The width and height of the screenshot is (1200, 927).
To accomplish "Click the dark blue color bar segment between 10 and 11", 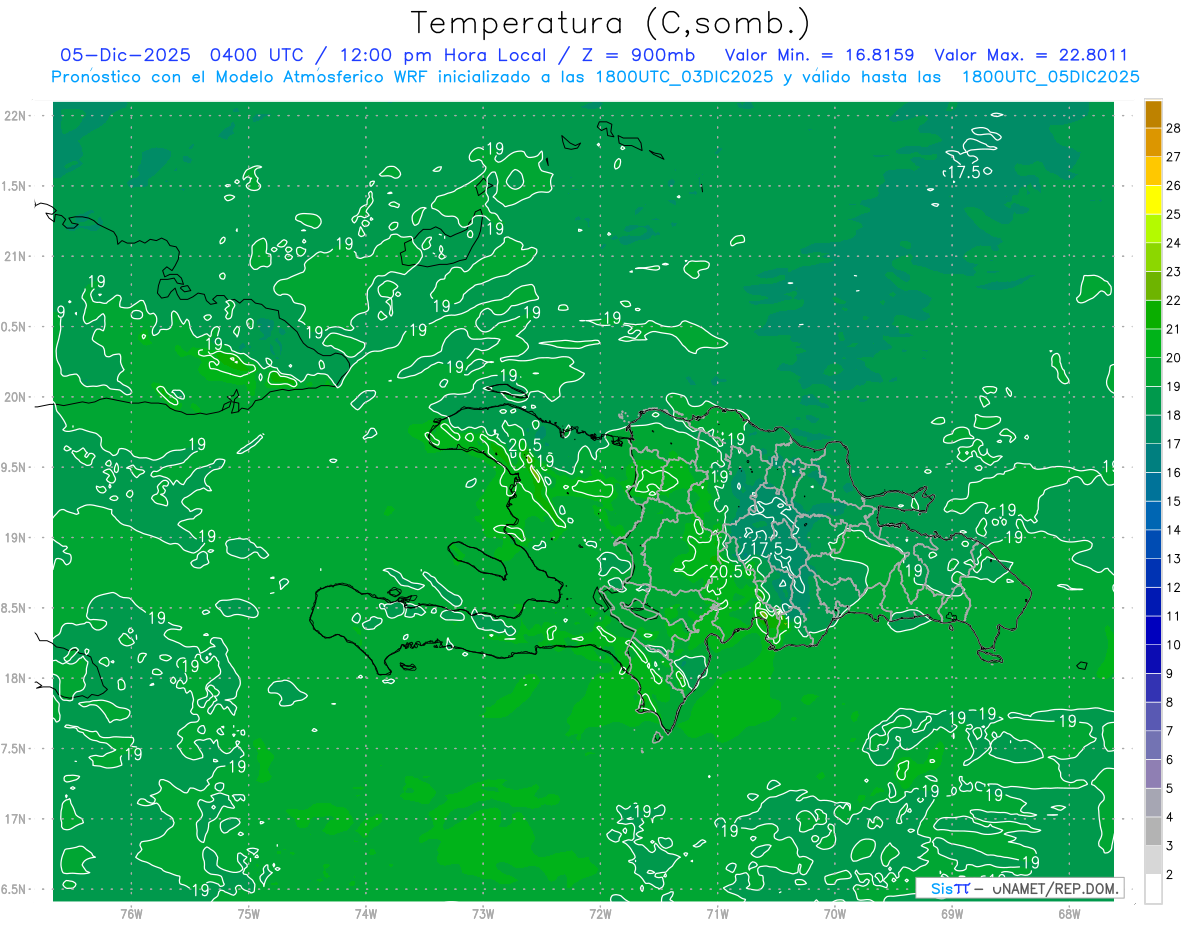I will pyautogui.click(x=1153, y=630).
